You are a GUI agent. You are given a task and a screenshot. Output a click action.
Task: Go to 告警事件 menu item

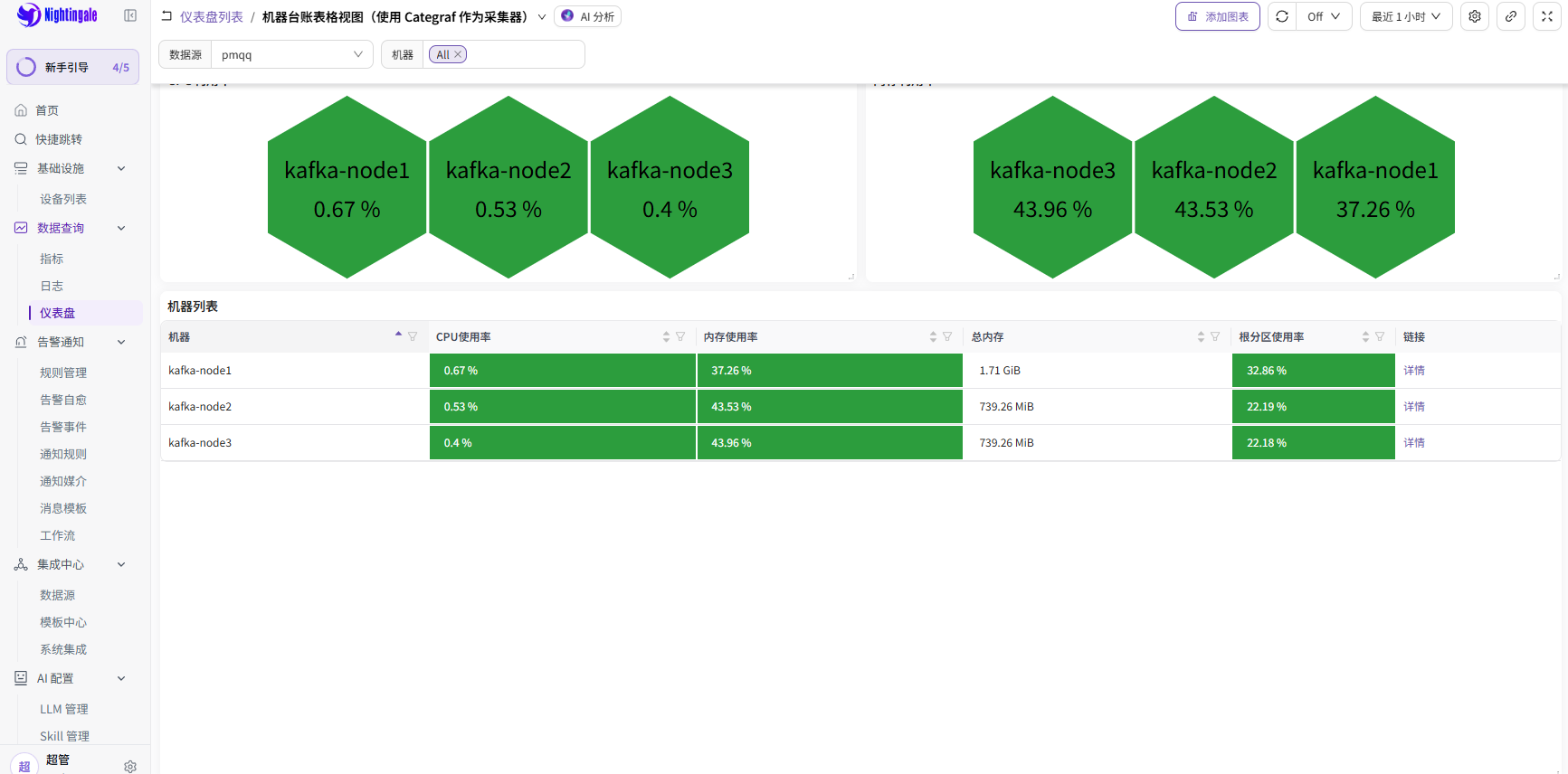tap(63, 427)
